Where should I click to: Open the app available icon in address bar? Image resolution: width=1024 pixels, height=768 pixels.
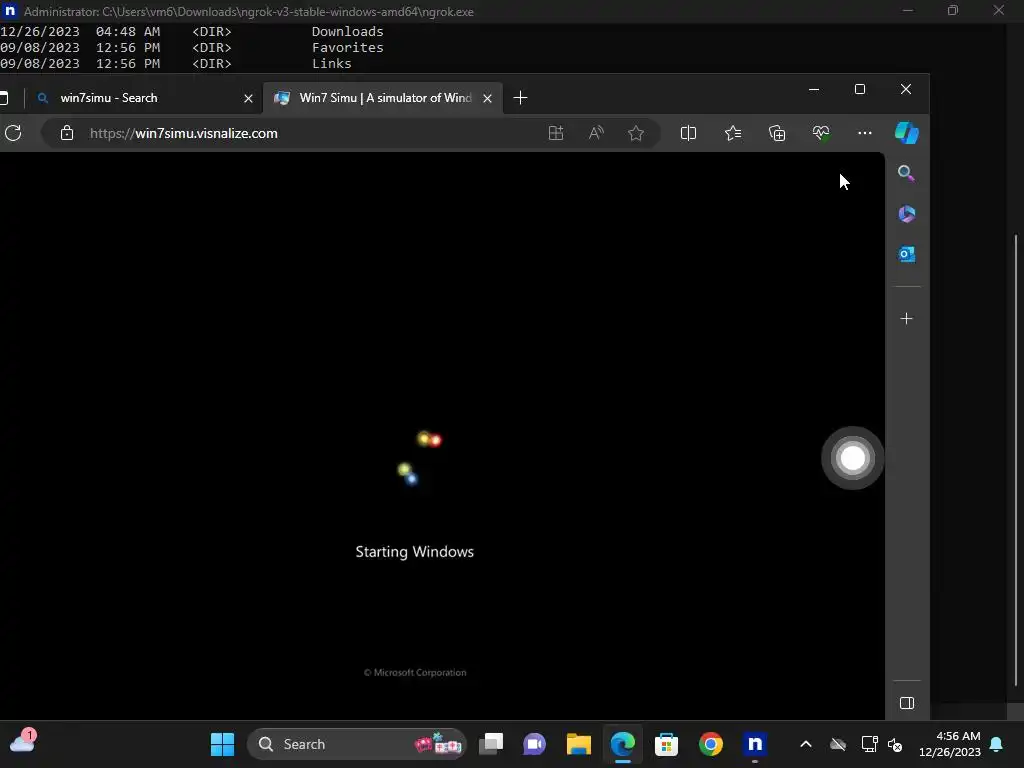point(556,133)
